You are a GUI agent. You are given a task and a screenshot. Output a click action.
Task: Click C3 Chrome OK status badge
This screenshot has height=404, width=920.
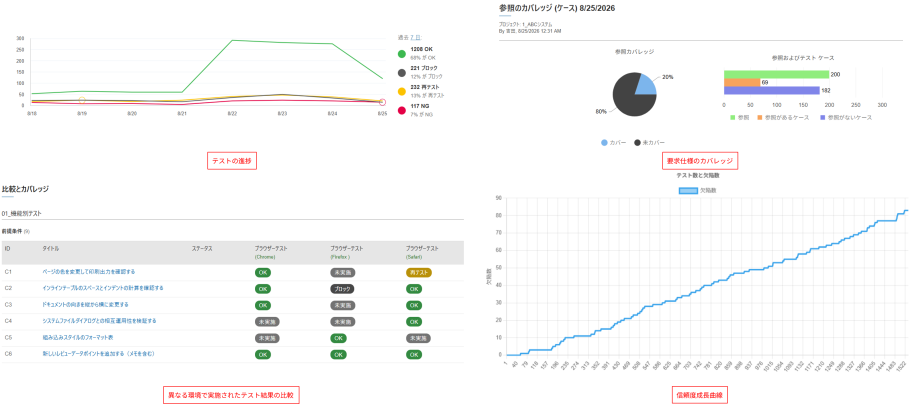(x=263, y=305)
